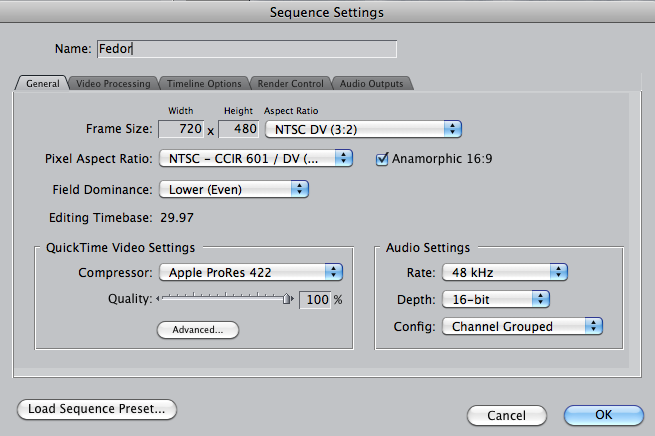Toggle the Anamorphic 16:9 checkbox
This screenshot has height=436, width=655.
(382, 158)
